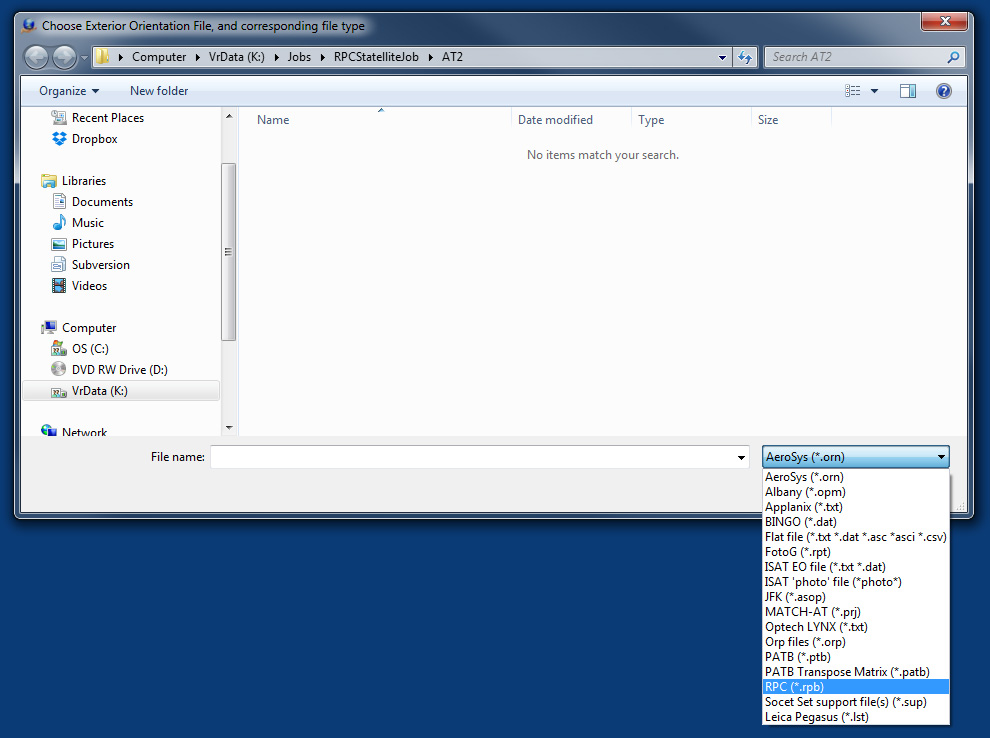Click navigation pane scroll up arrow
Image resolution: width=990 pixels, height=738 pixels.
(229, 116)
